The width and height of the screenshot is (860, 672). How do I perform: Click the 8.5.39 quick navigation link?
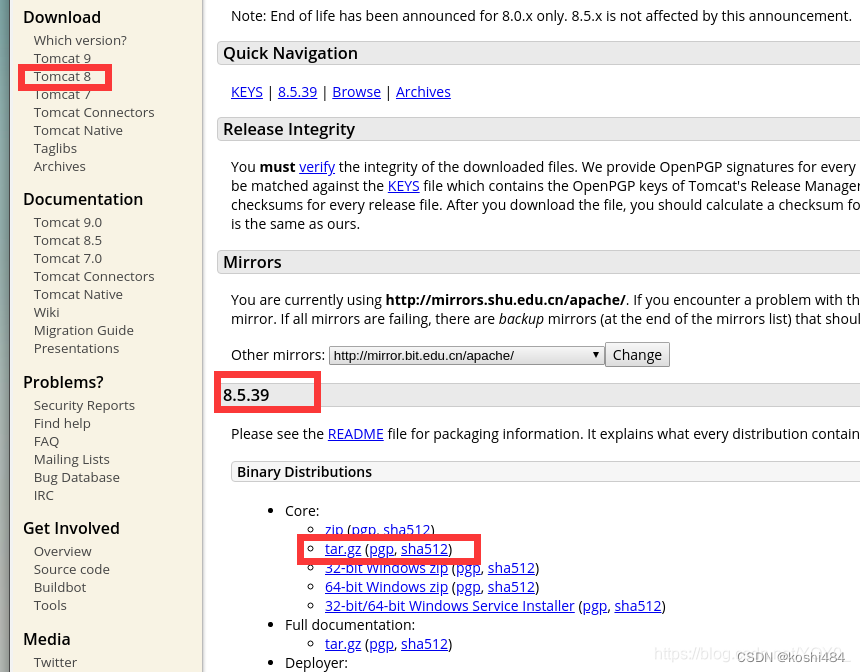[297, 92]
